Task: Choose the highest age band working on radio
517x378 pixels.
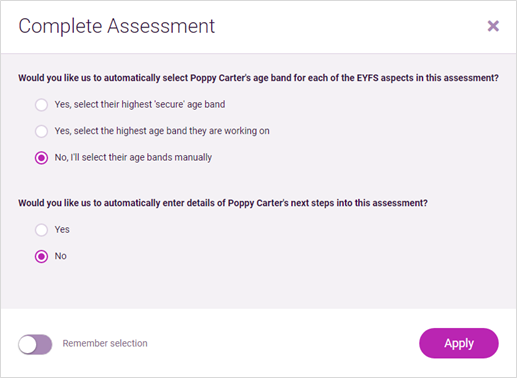Action: [41, 131]
